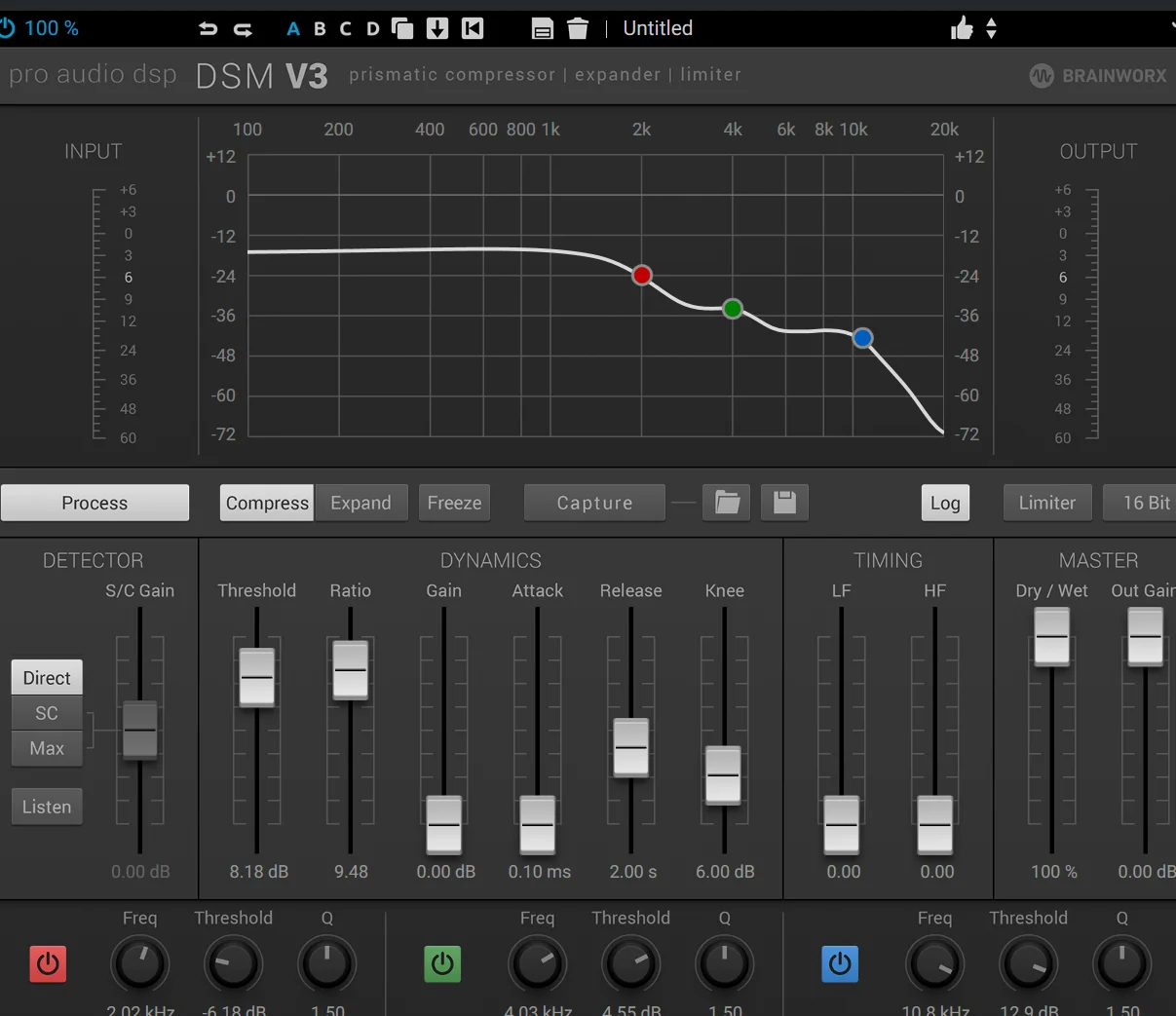The width and height of the screenshot is (1176, 1016).
Task: Click the green band node on the curve
Action: (x=733, y=309)
